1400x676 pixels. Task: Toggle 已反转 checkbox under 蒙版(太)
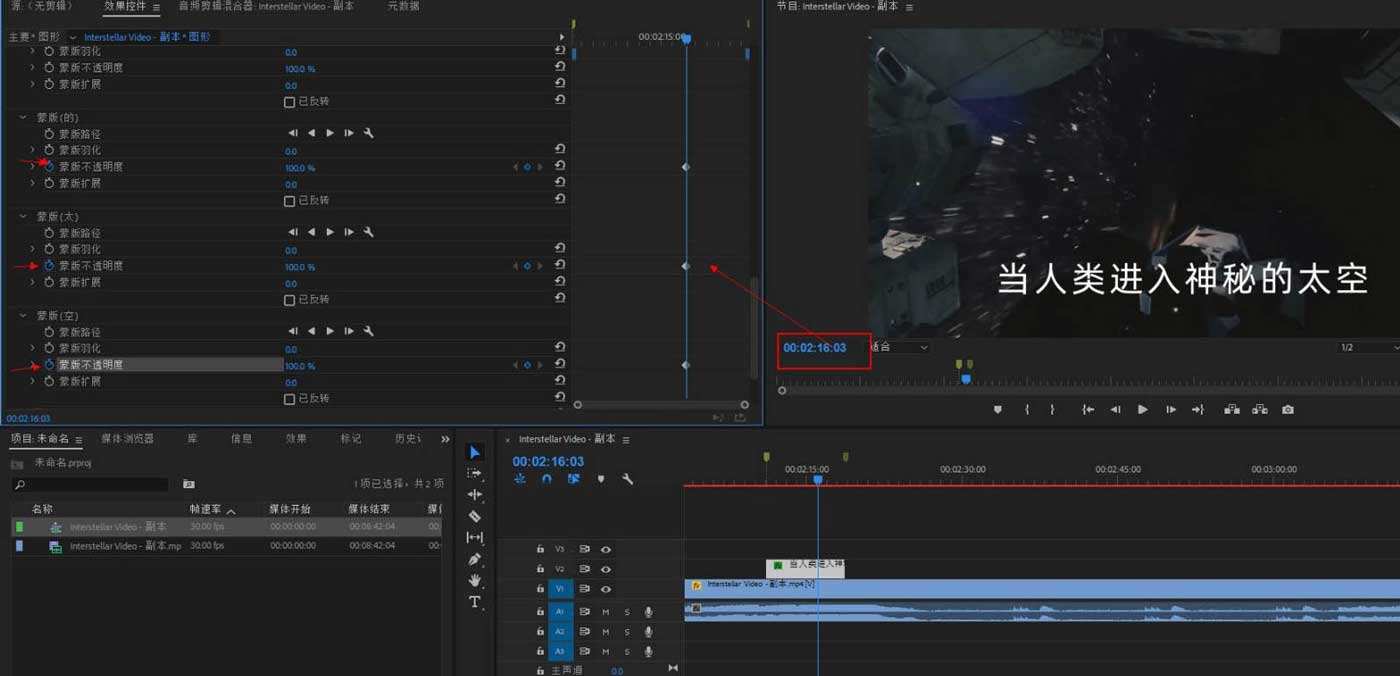(x=290, y=300)
